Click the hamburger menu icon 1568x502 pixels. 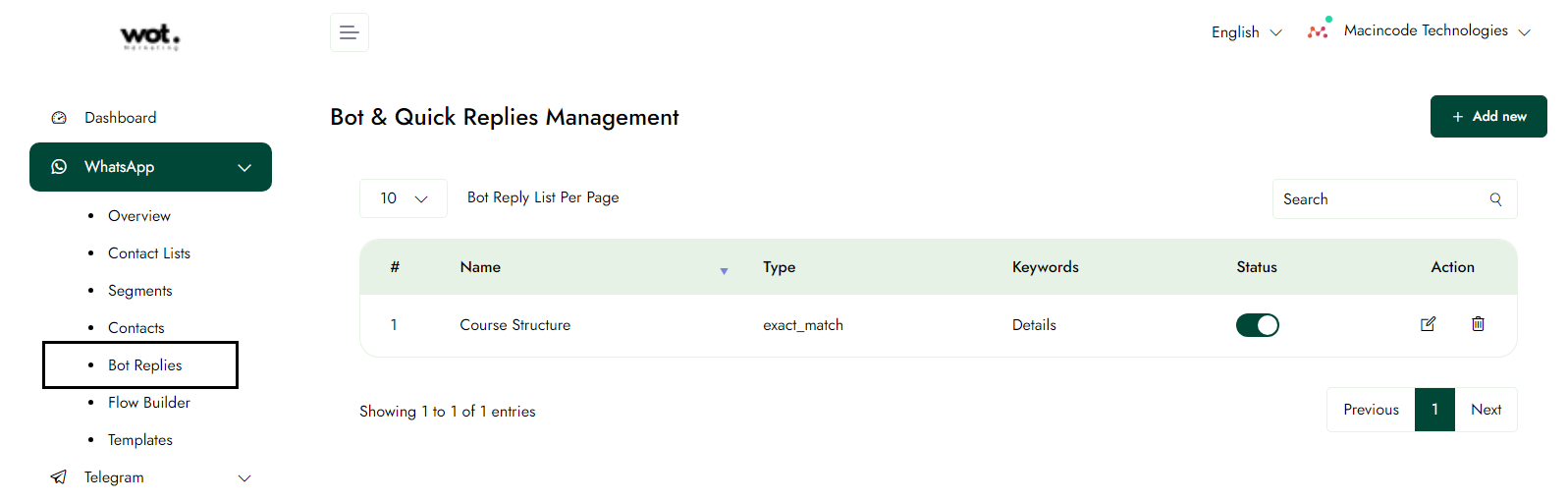349,32
